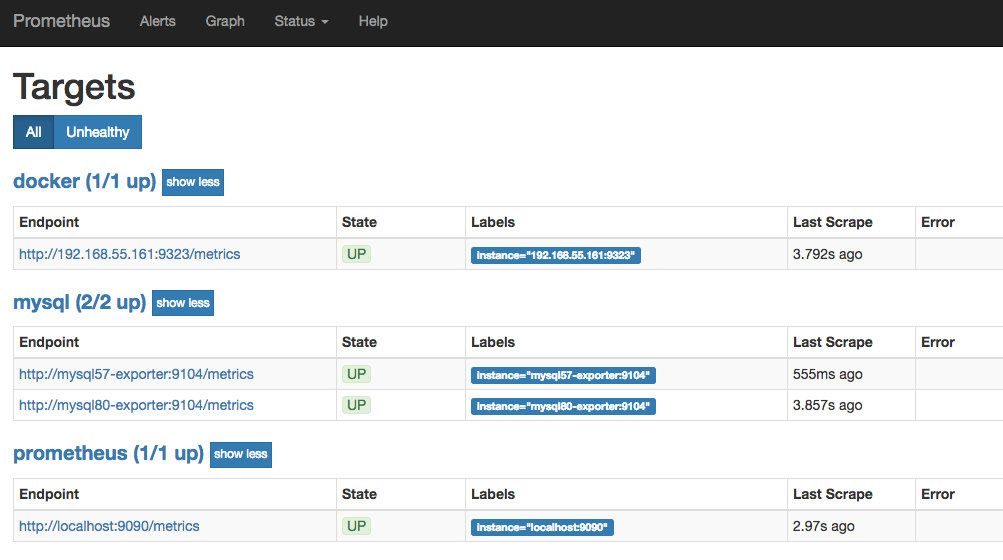This screenshot has height=560, width=1003.
Task: Select the All targets filter
Action: (x=33, y=132)
